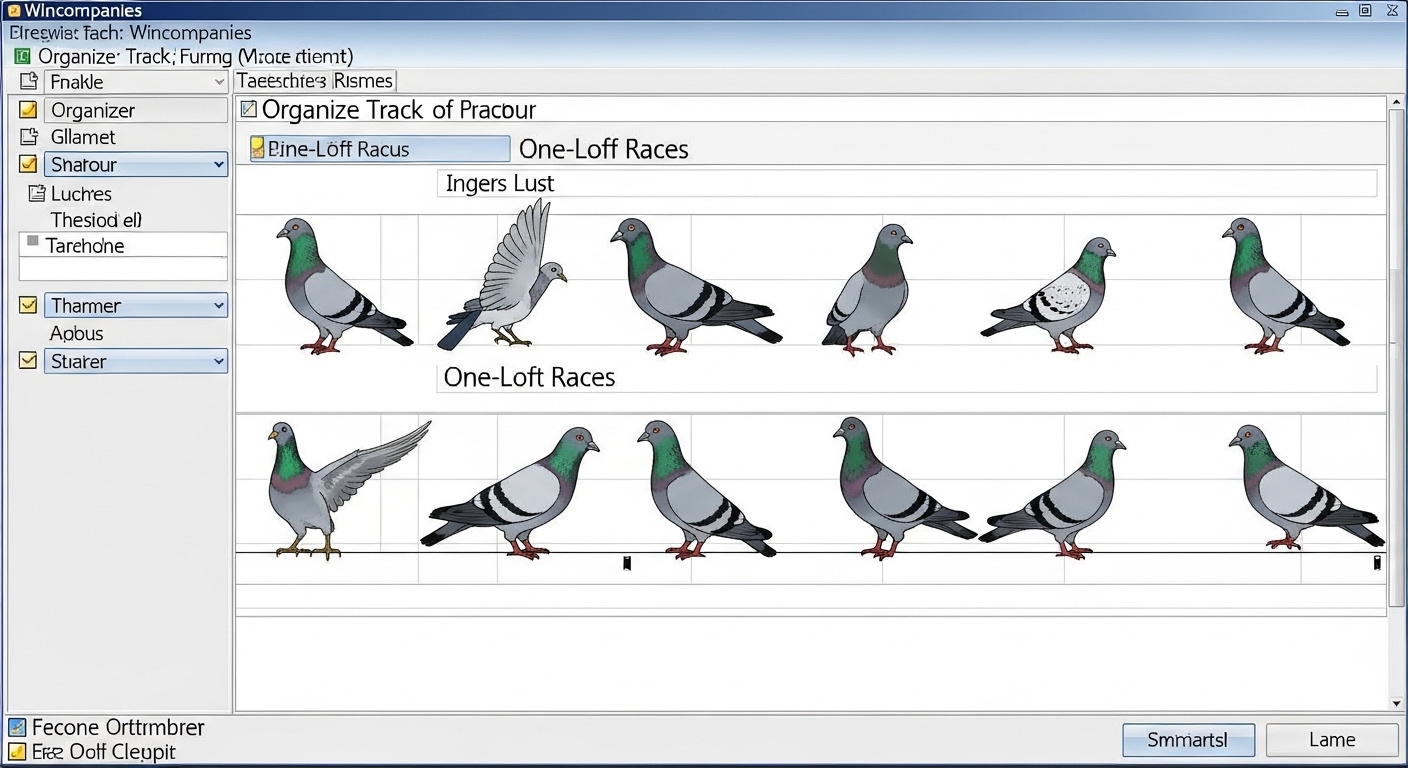The height and width of the screenshot is (768, 1408).
Task: Click the vertical scrollbar on right side
Action: [1396, 400]
